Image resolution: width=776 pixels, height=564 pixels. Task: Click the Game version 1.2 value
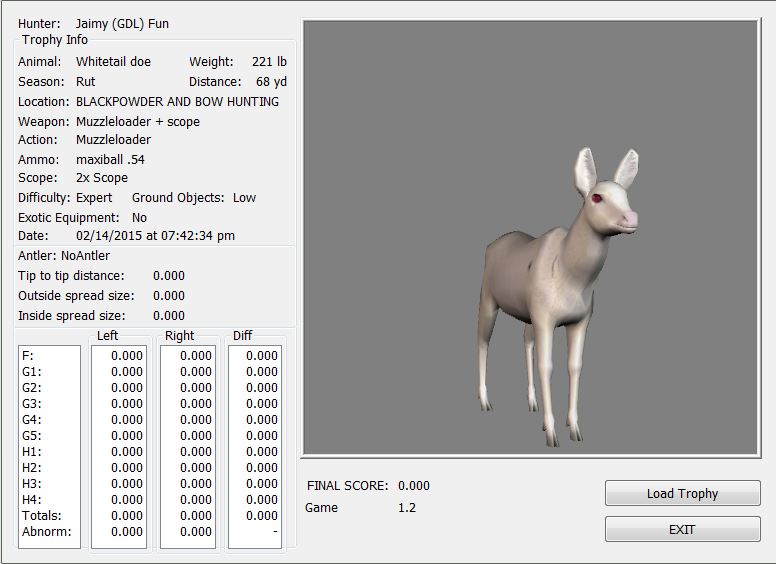[407, 507]
